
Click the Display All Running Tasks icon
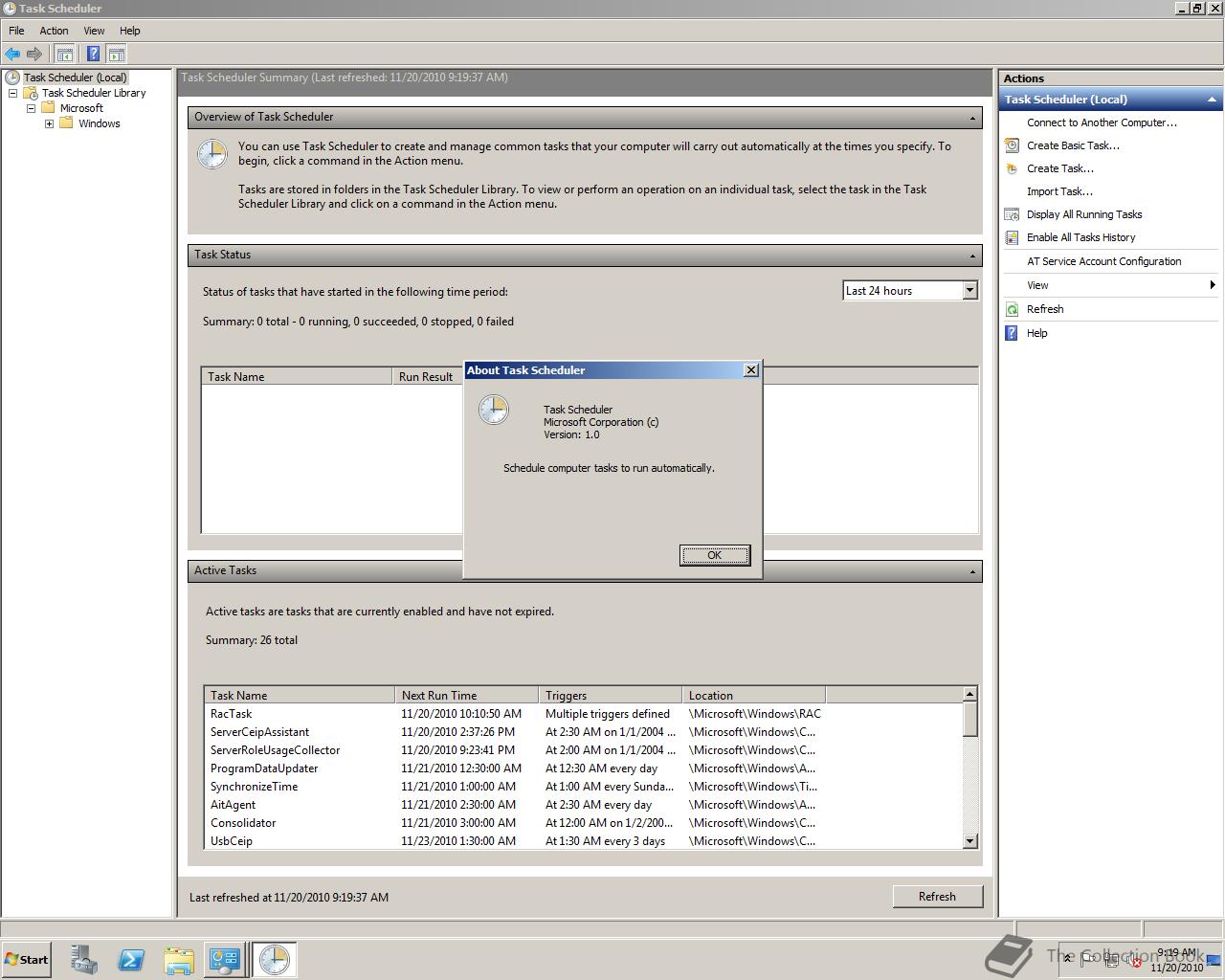click(x=1012, y=214)
